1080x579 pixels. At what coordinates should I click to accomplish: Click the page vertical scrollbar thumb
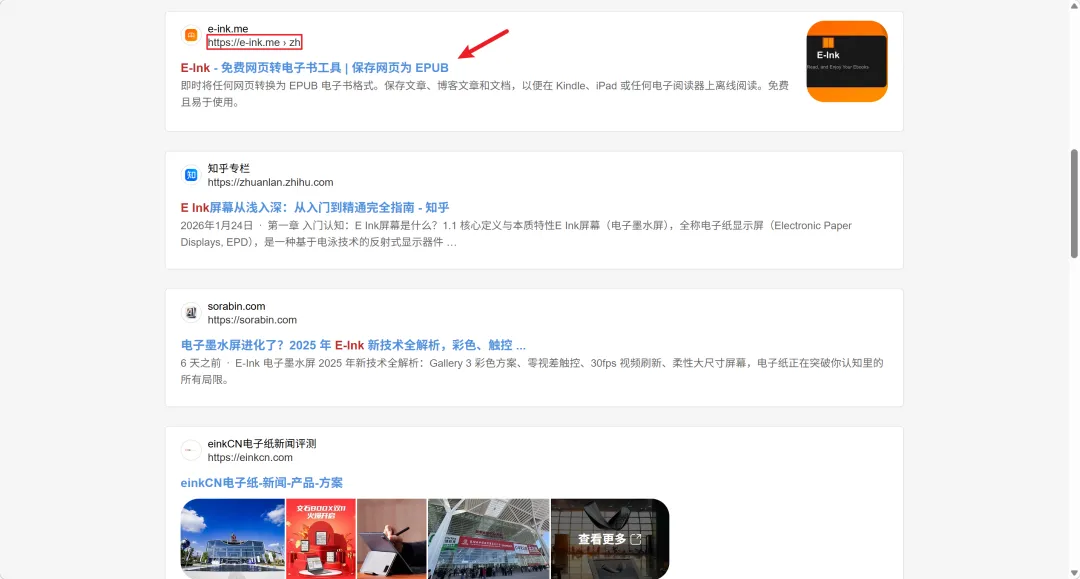1074,204
